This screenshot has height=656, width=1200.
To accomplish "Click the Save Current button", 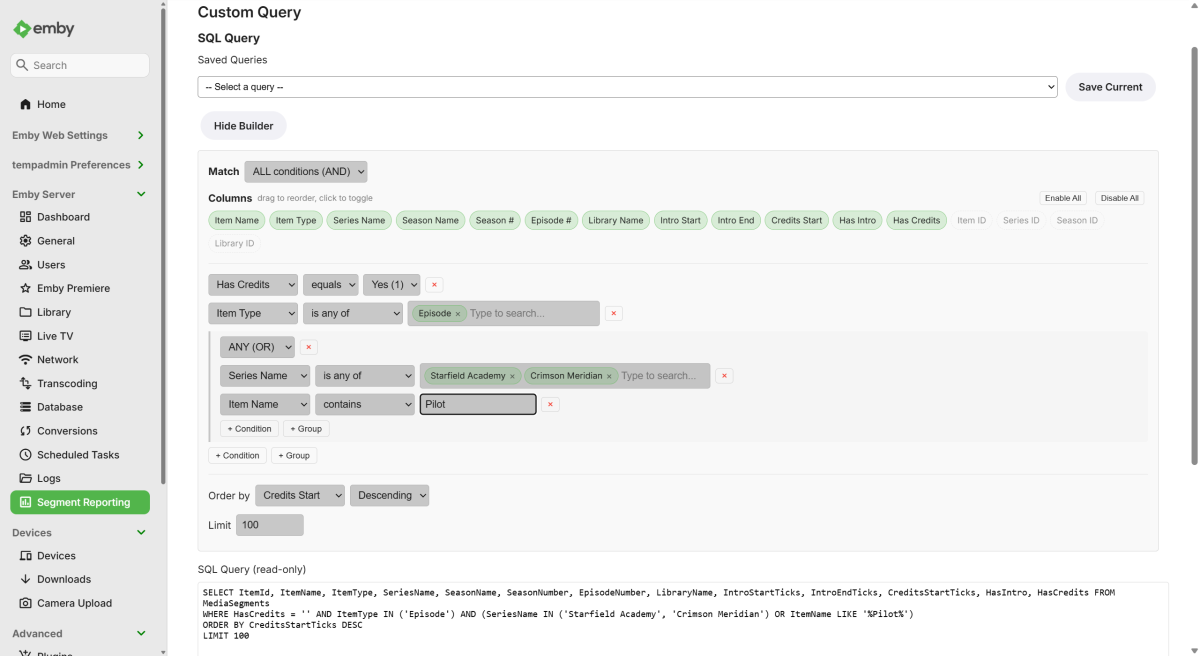I will click(1110, 87).
